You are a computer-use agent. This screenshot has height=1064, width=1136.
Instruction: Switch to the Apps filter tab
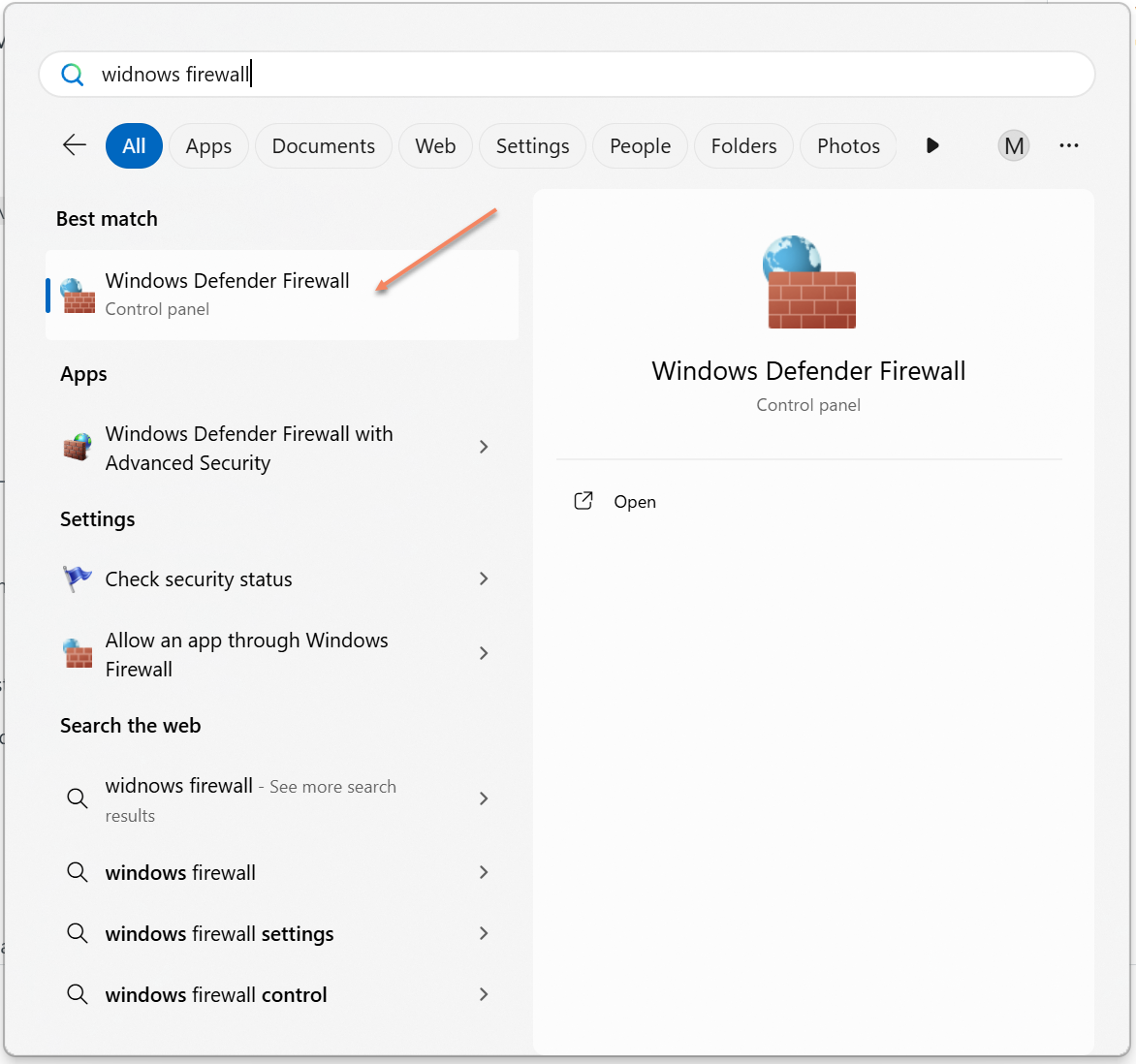208,146
